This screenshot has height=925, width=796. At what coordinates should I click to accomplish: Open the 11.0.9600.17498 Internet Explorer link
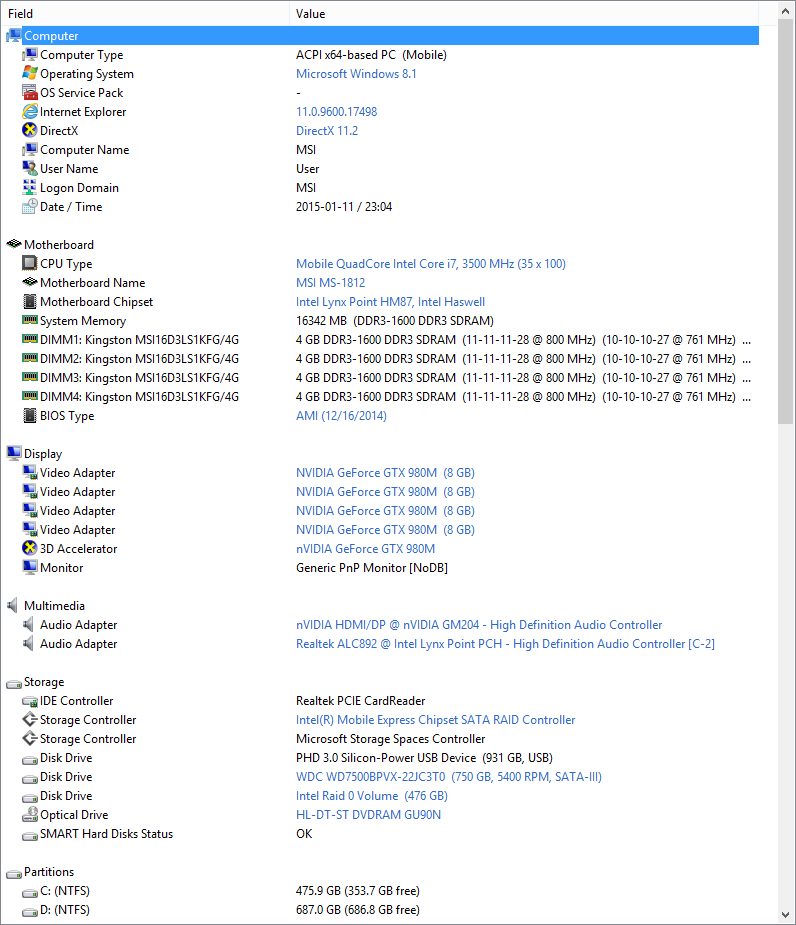click(336, 111)
